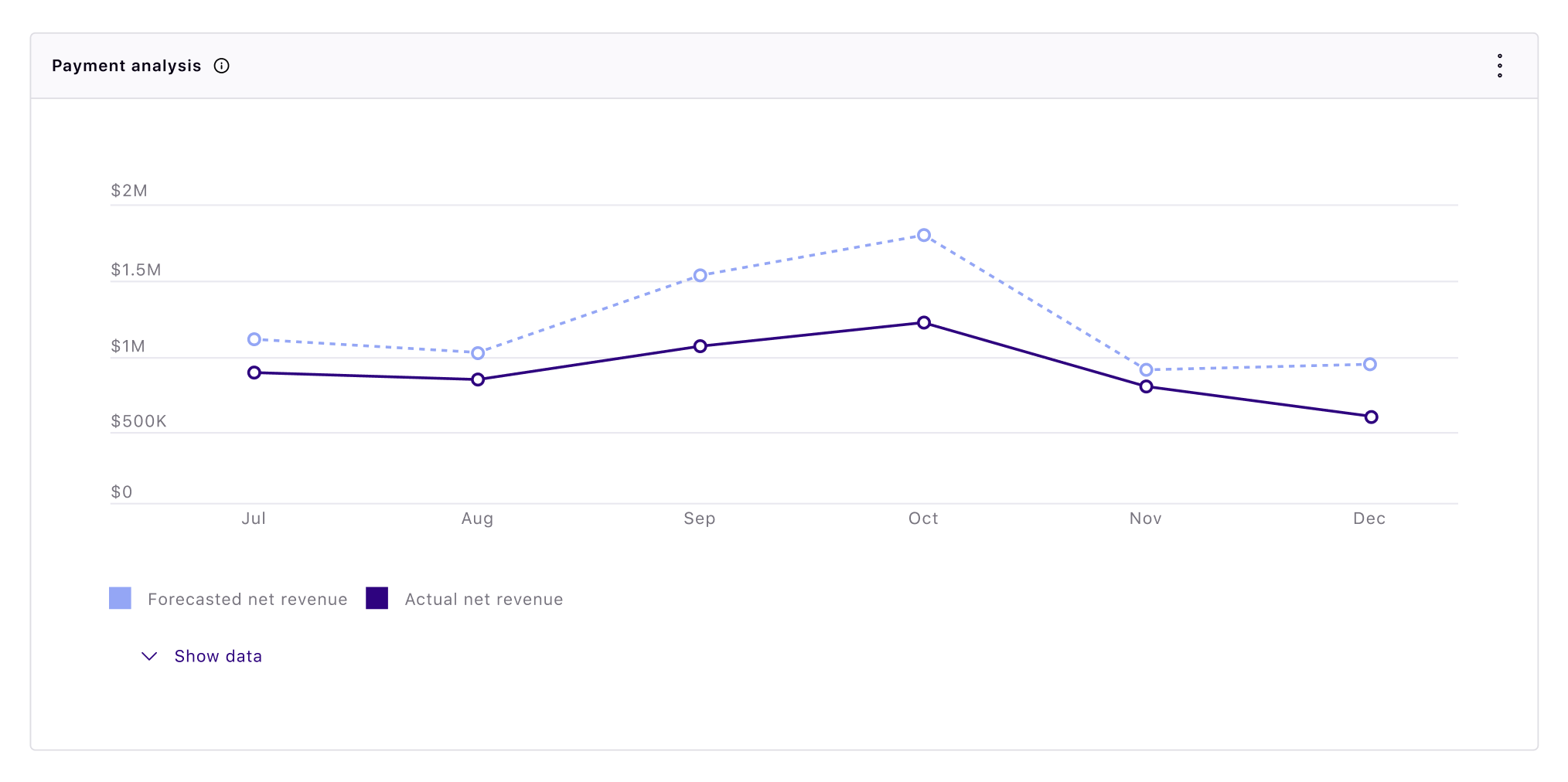
Task: Expand the Show data section
Action: coord(219,656)
